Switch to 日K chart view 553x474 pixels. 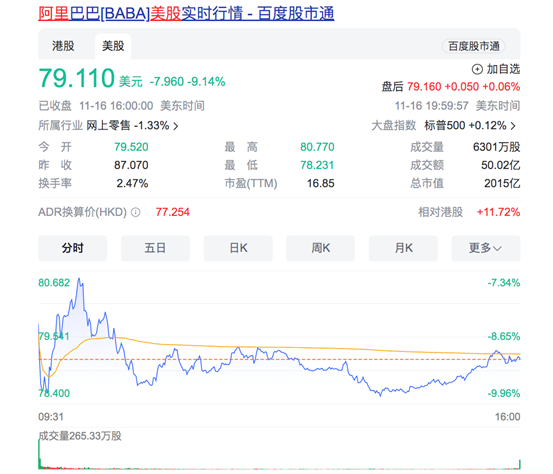coord(238,248)
